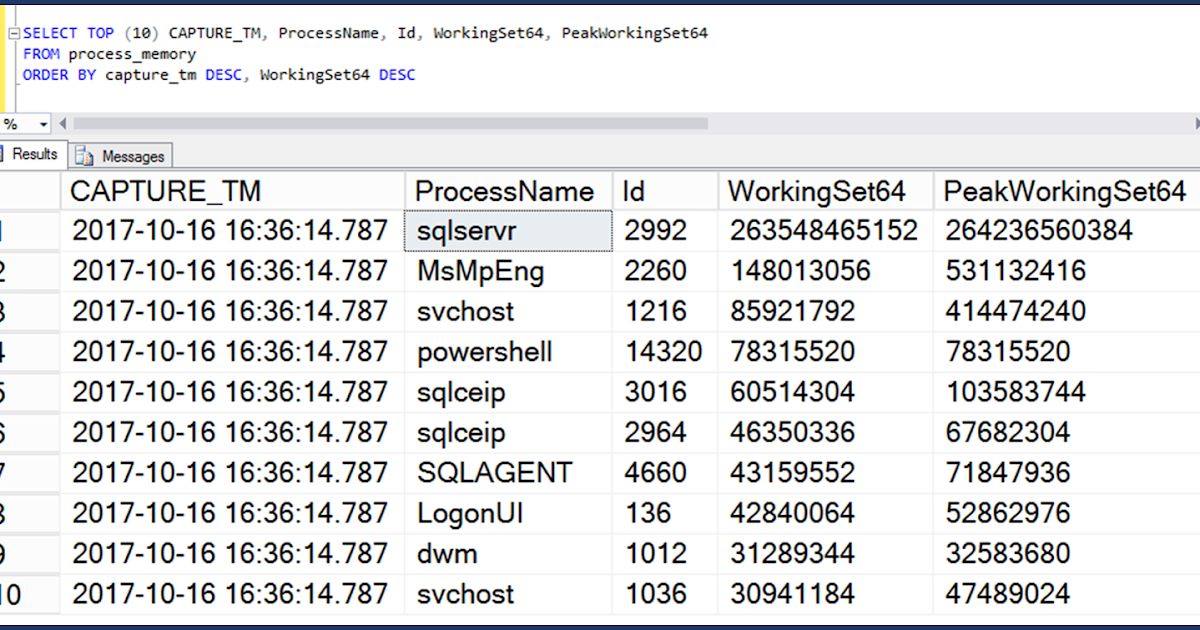Click the sqlservr process name cell
Viewport: 1200px width, 630px height.
pyautogui.click(x=470, y=230)
